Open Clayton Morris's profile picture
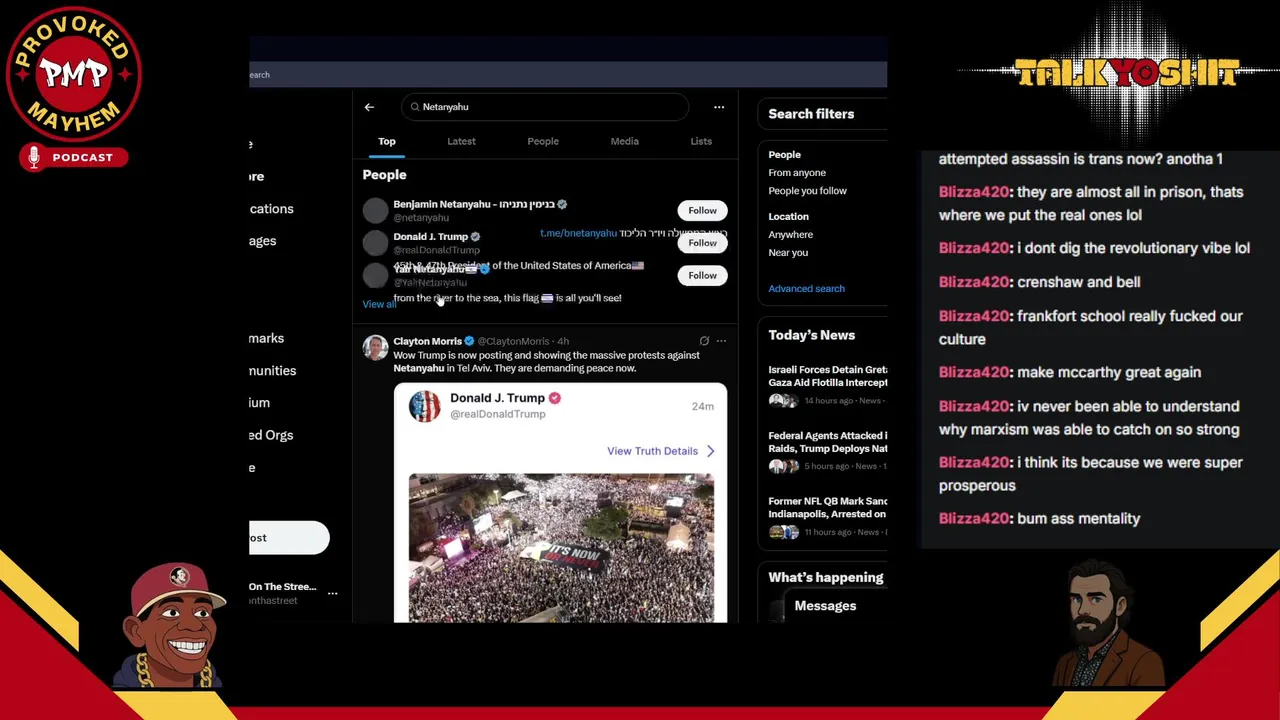The height and width of the screenshot is (720, 1280). 375,347
